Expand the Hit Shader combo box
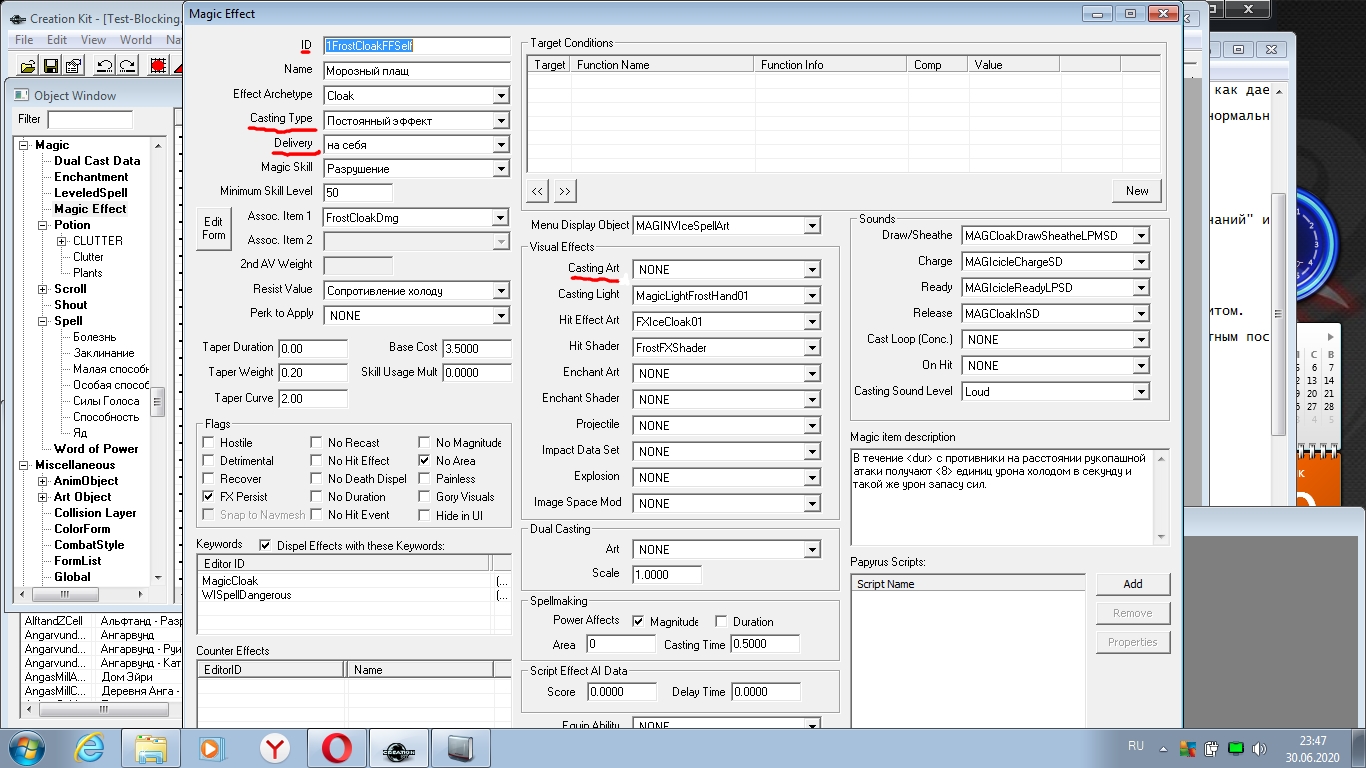 [811, 348]
